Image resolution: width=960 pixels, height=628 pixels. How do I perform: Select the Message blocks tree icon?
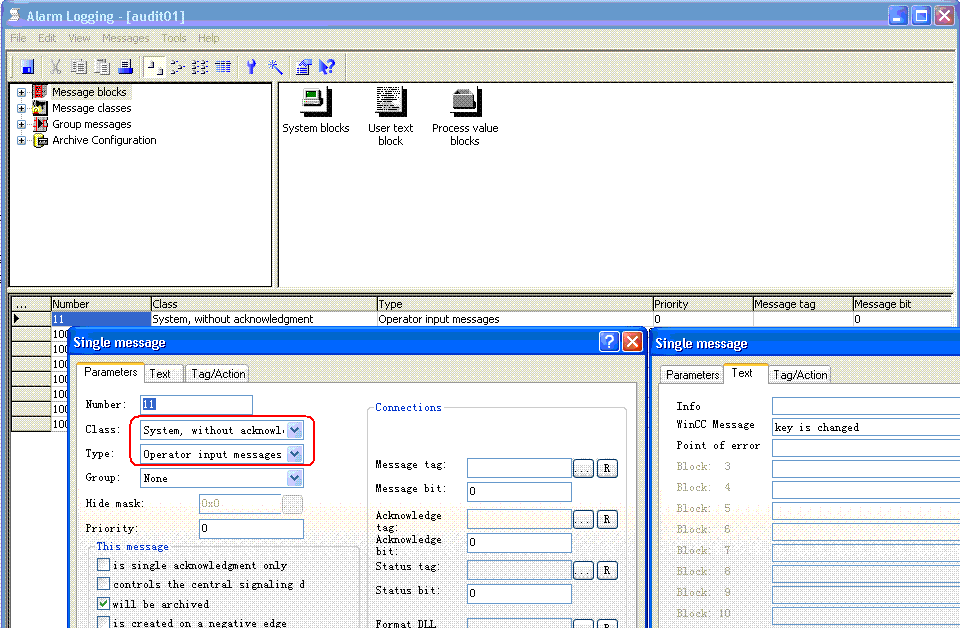click(40, 92)
